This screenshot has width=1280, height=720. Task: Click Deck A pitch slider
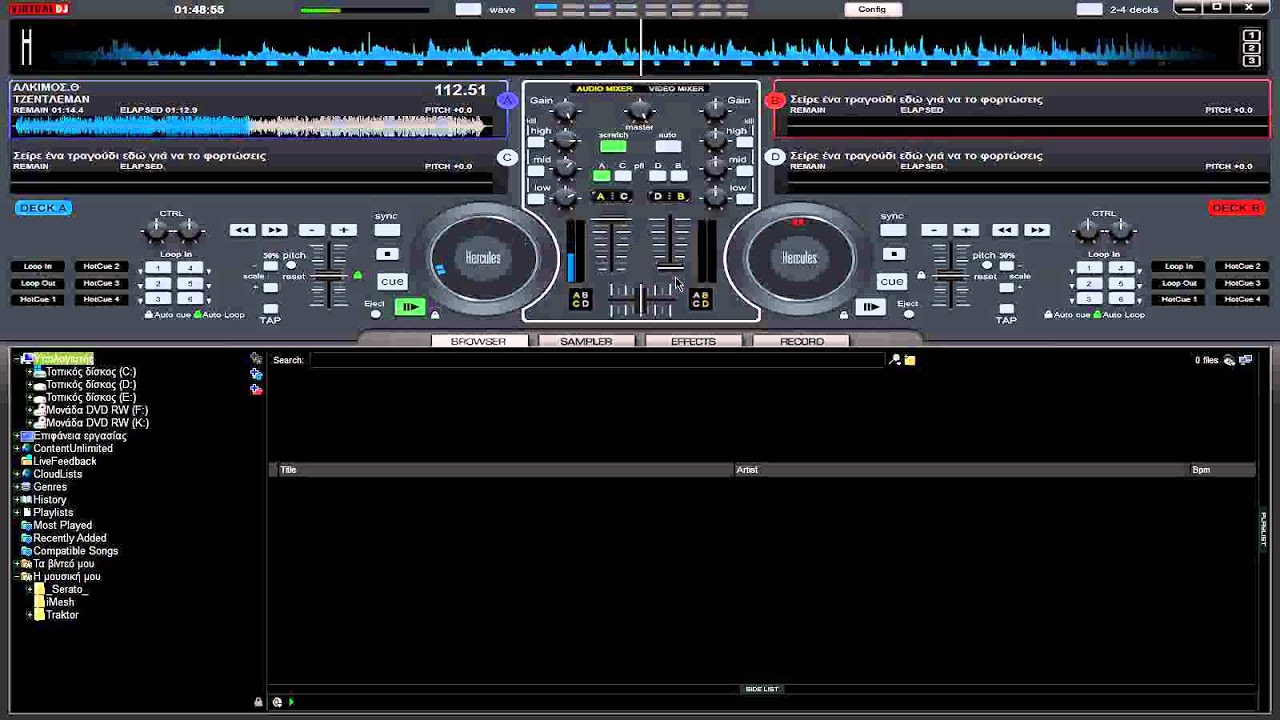coord(330,275)
